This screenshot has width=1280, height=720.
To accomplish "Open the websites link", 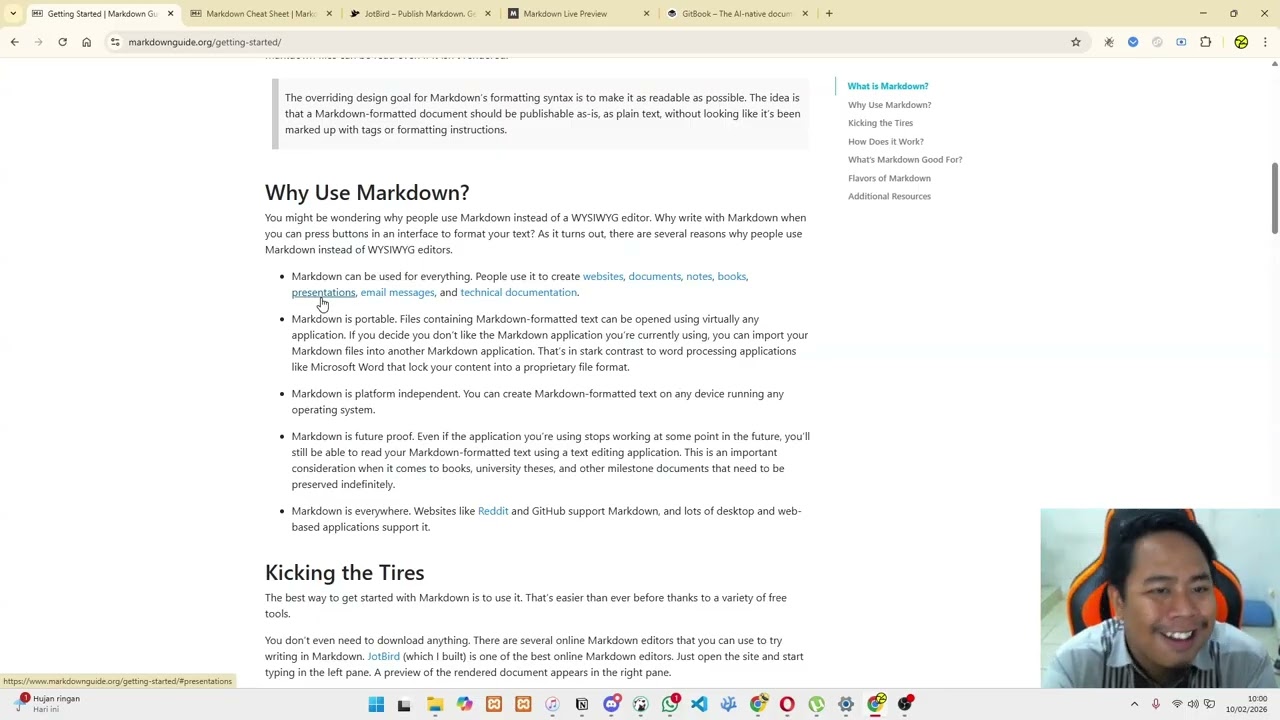I will coord(602,276).
